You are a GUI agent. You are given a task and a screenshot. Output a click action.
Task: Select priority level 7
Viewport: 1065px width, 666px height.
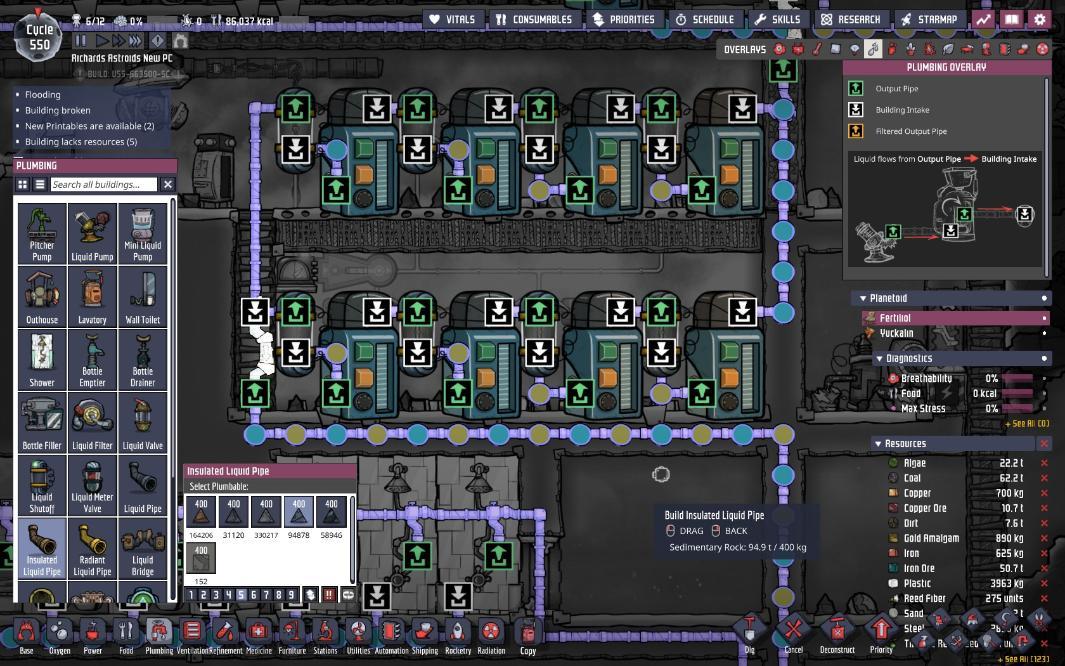pyautogui.click(x=267, y=595)
